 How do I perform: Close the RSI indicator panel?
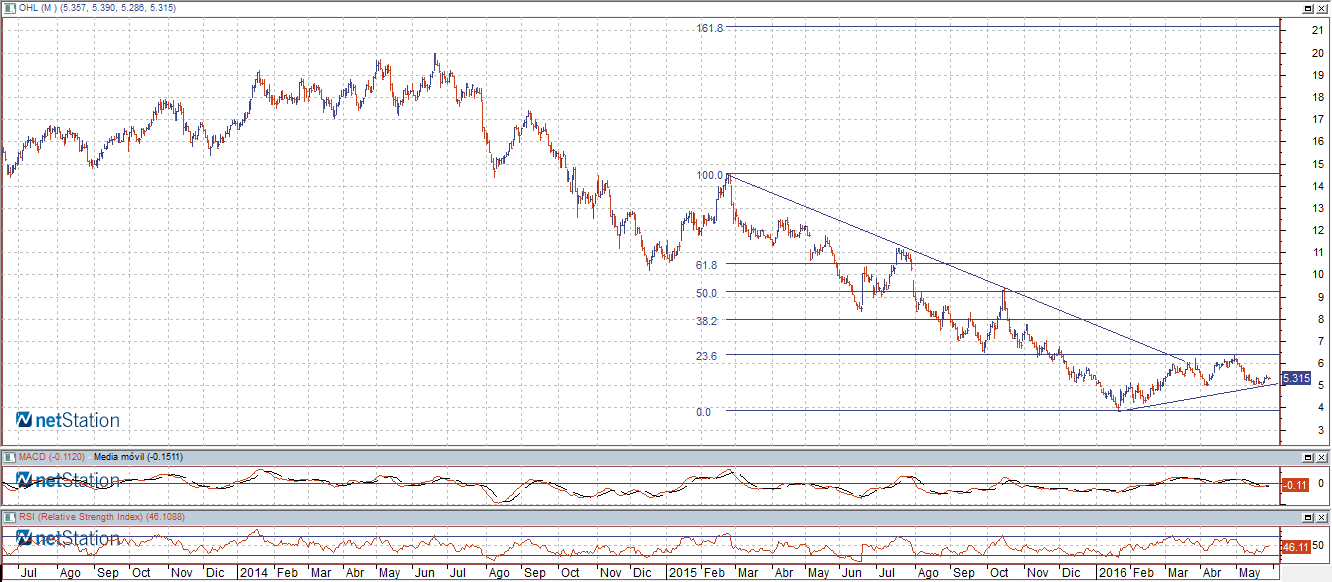[x=1322, y=517]
